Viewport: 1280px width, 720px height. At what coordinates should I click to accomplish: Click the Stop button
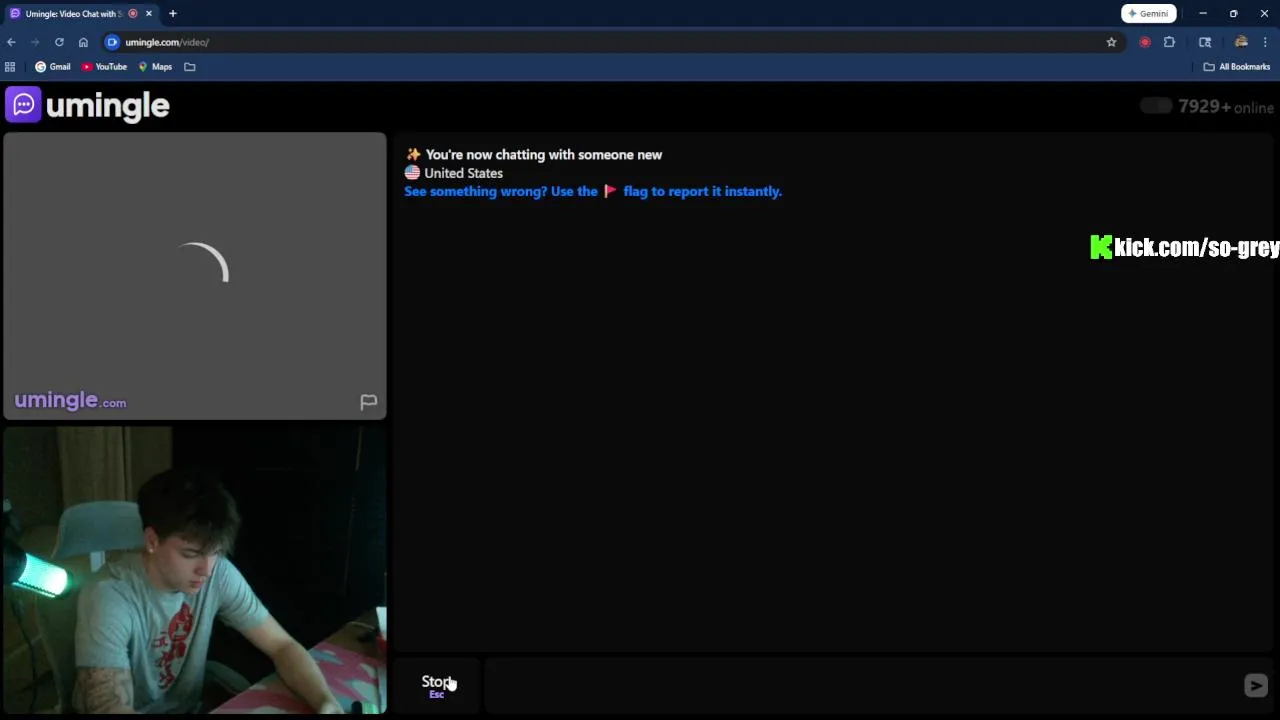coord(437,685)
